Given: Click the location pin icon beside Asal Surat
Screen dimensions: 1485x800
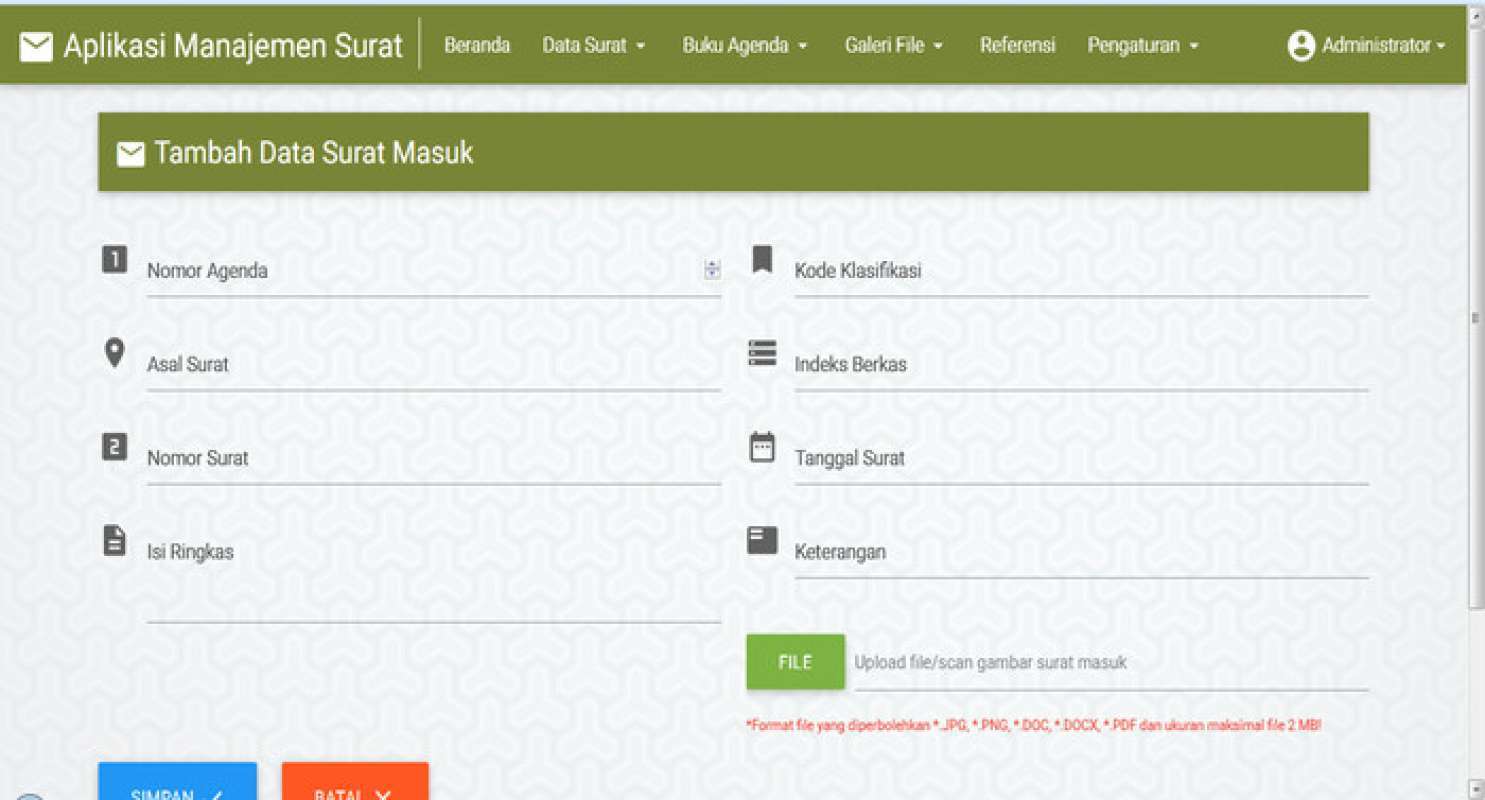Looking at the screenshot, I should pyautogui.click(x=114, y=352).
